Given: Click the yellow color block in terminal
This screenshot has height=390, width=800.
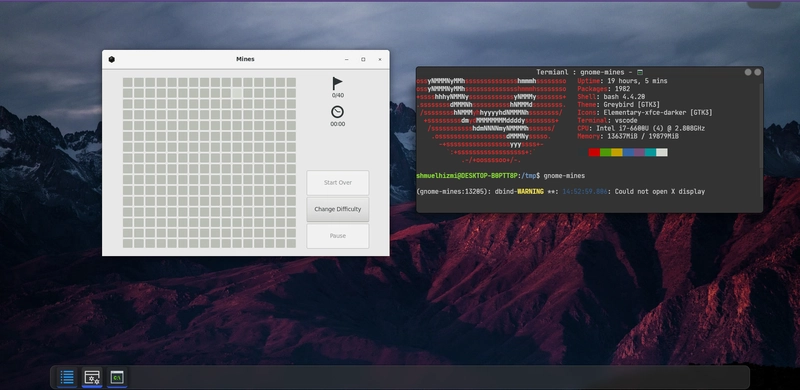Looking at the screenshot, I should (616, 153).
